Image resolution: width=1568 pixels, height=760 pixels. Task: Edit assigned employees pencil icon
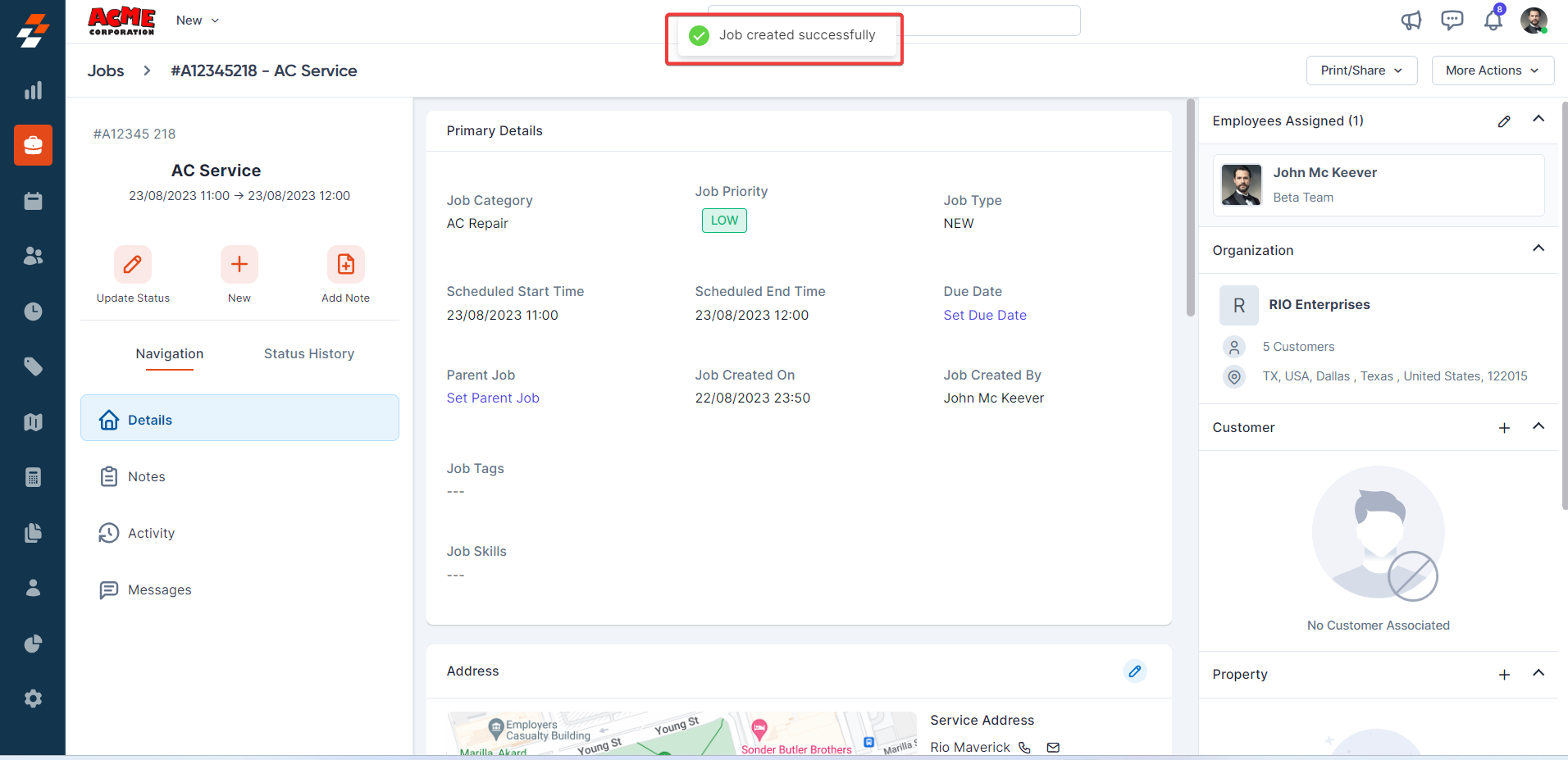(x=1504, y=121)
